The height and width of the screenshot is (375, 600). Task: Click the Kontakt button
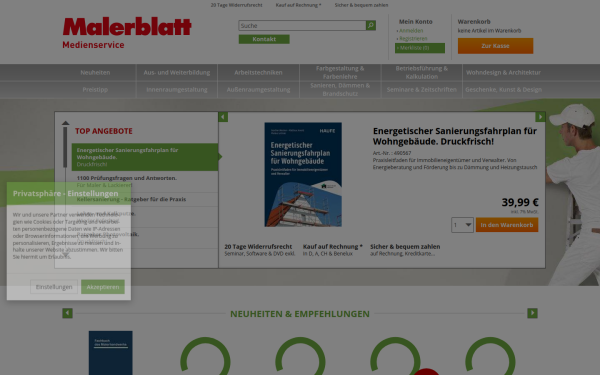pyautogui.click(x=264, y=39)
